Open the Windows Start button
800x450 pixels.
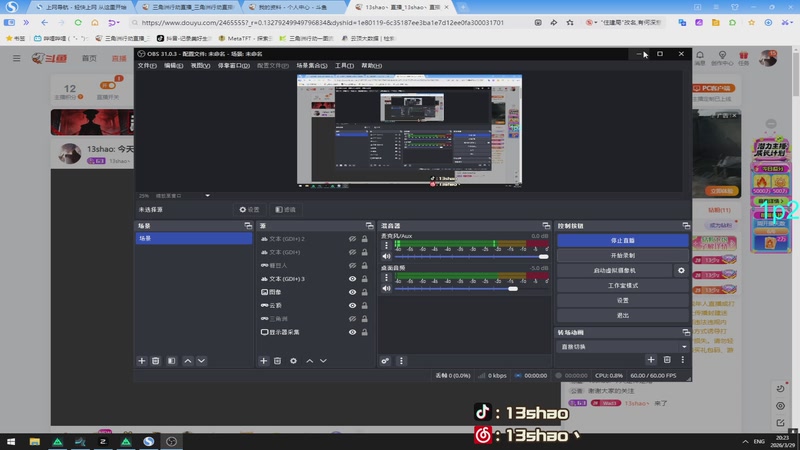point(11,441)
